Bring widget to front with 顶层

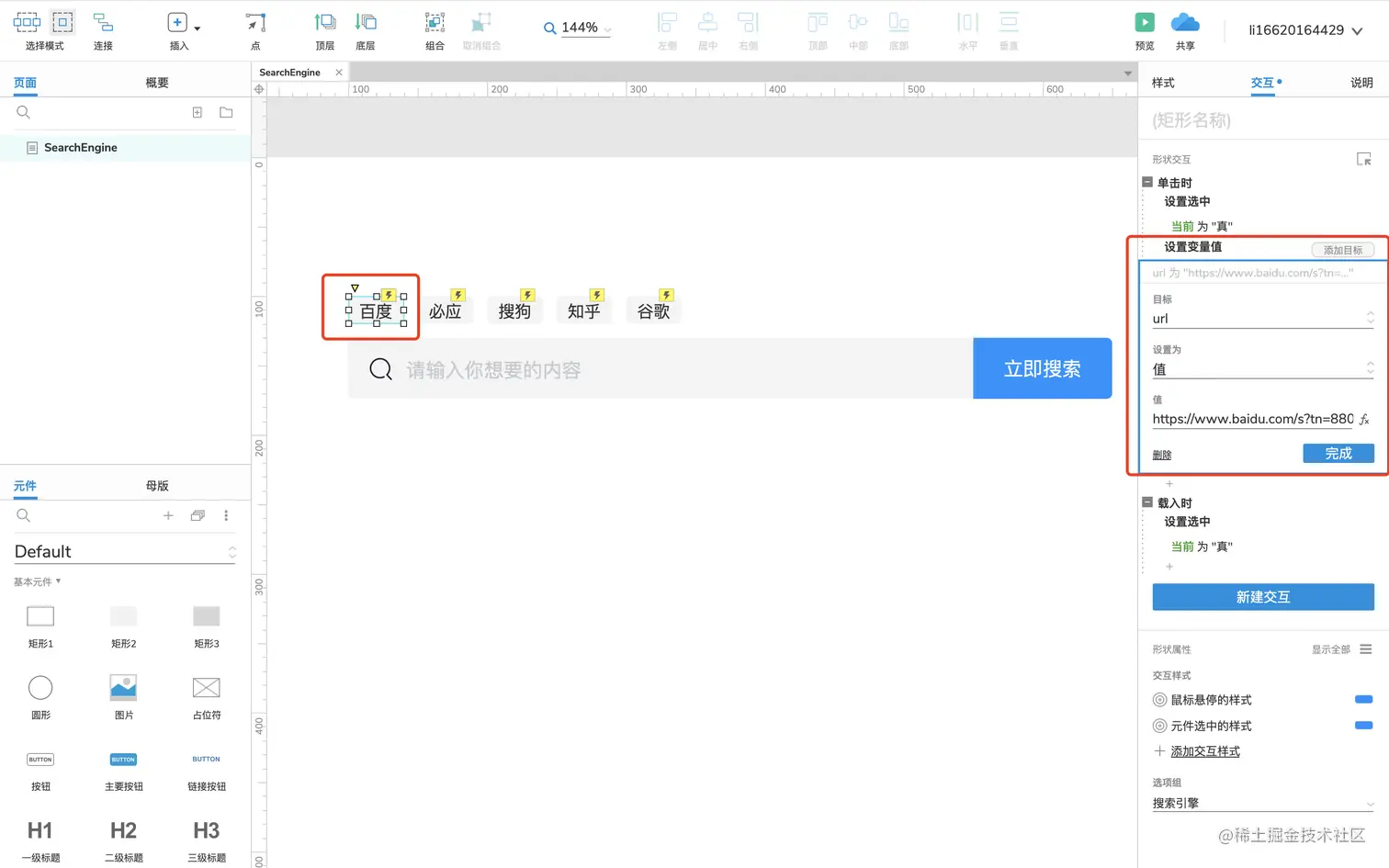[x=325, y=22]
